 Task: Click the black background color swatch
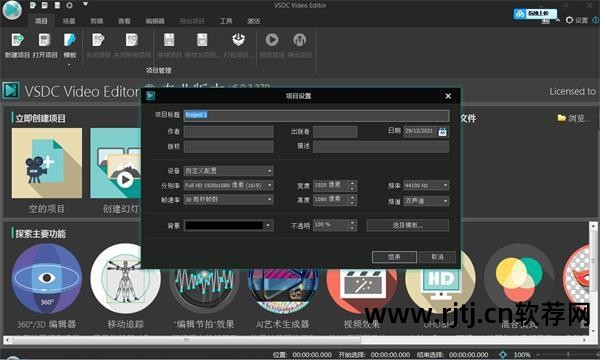(224, 225)
